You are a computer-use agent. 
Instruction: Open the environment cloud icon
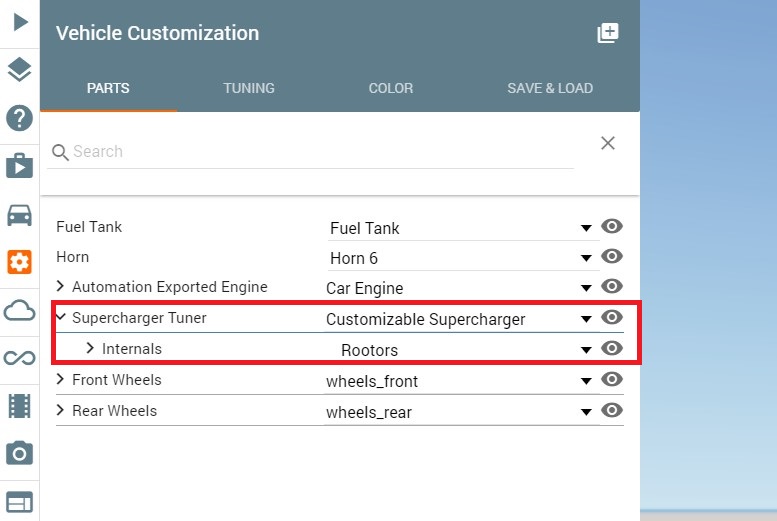(x=19, y=311)
